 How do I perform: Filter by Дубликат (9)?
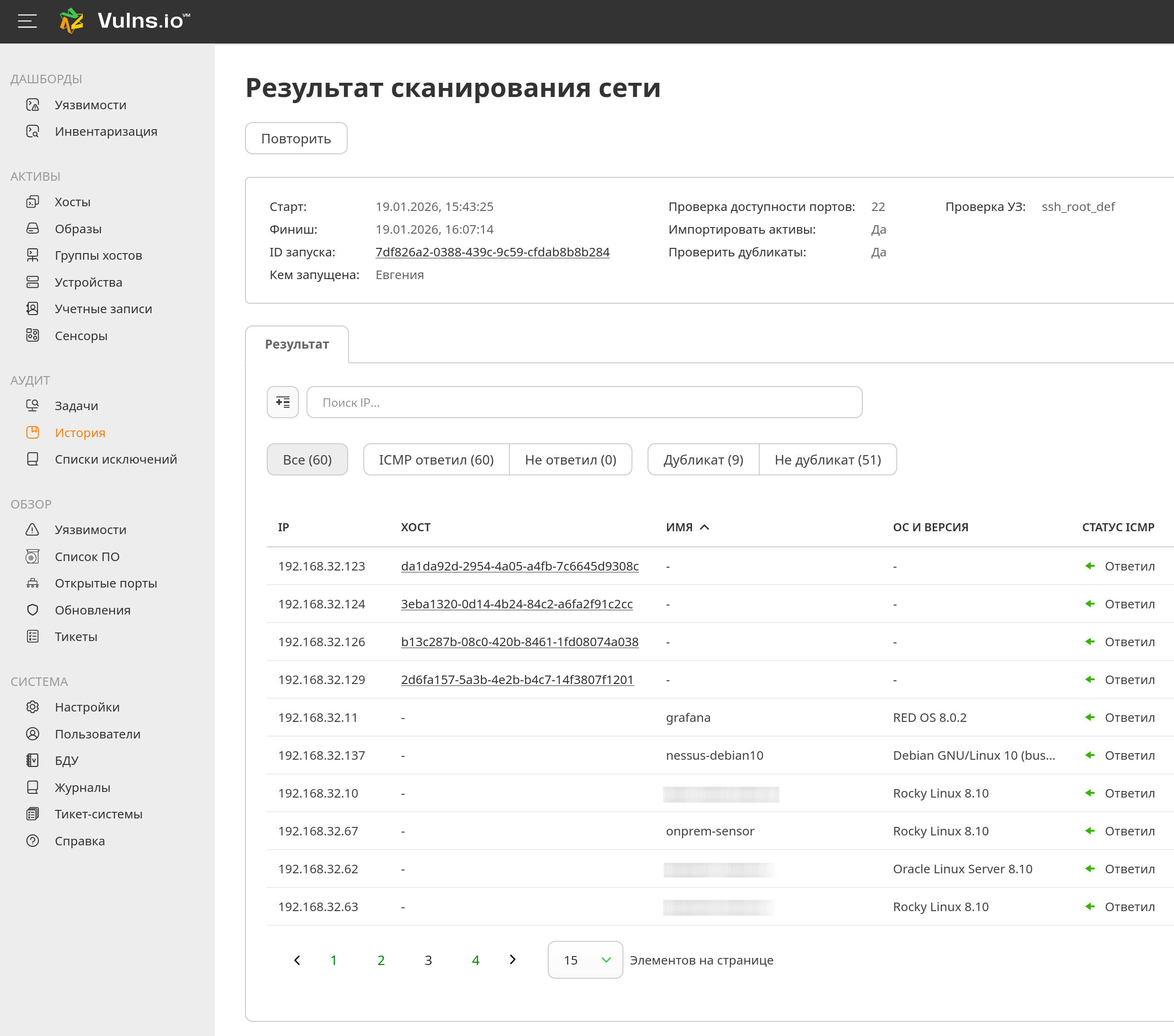(x=703, y=459)
